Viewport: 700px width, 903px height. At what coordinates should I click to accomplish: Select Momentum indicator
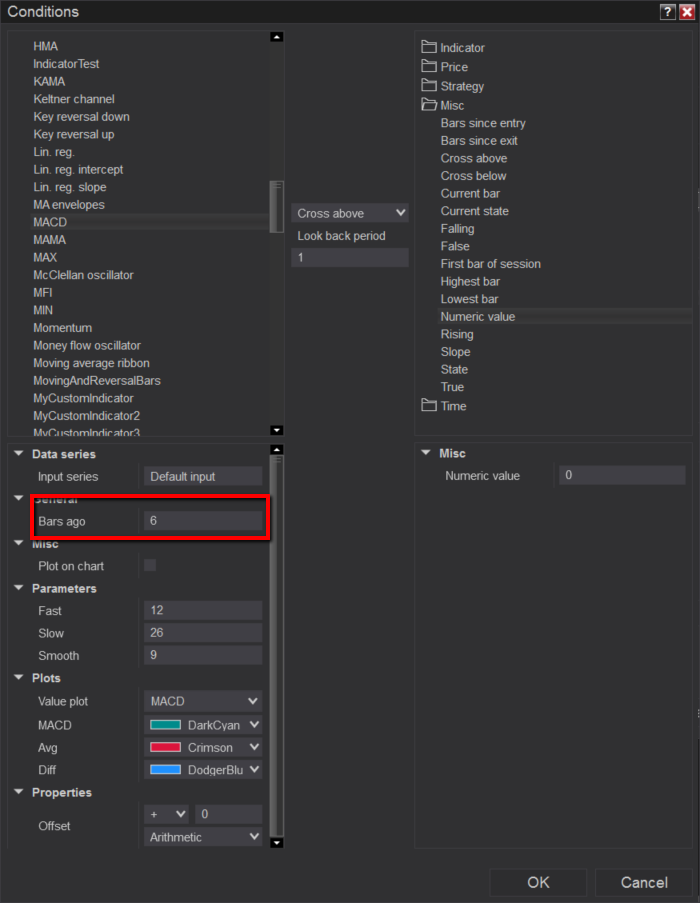62,328
